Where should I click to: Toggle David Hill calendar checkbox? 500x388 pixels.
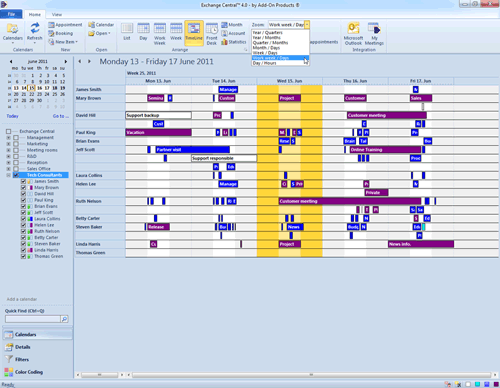point(23,194)
